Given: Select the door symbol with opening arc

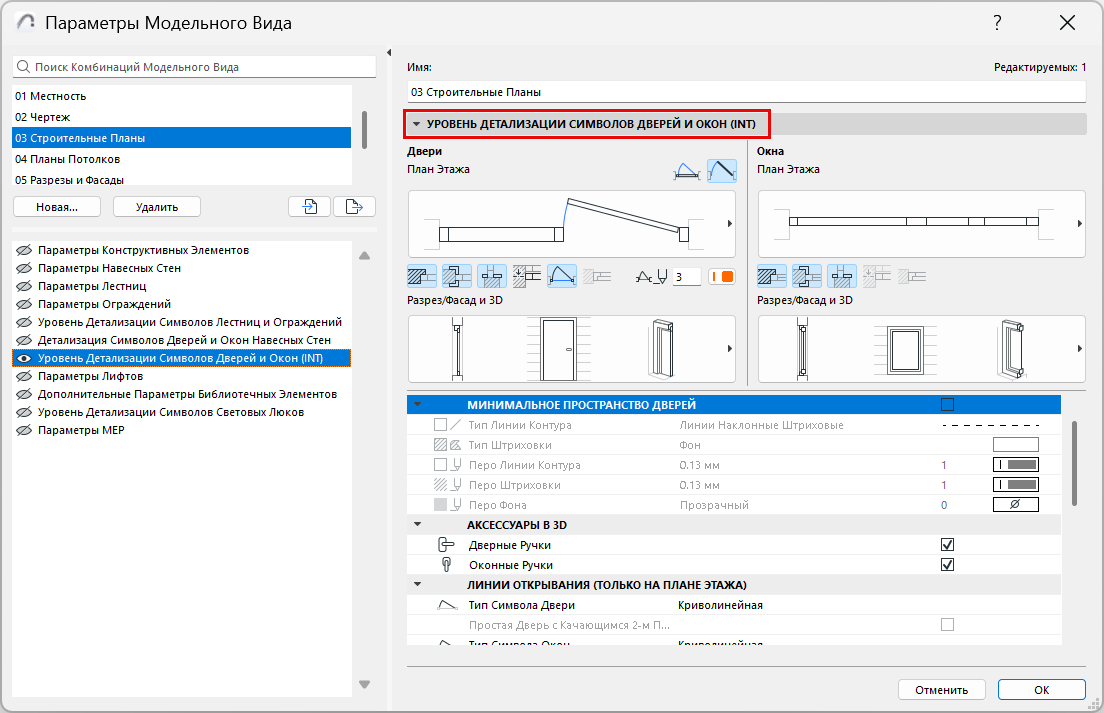Looking at the screenshot, I should click(685, 171).
